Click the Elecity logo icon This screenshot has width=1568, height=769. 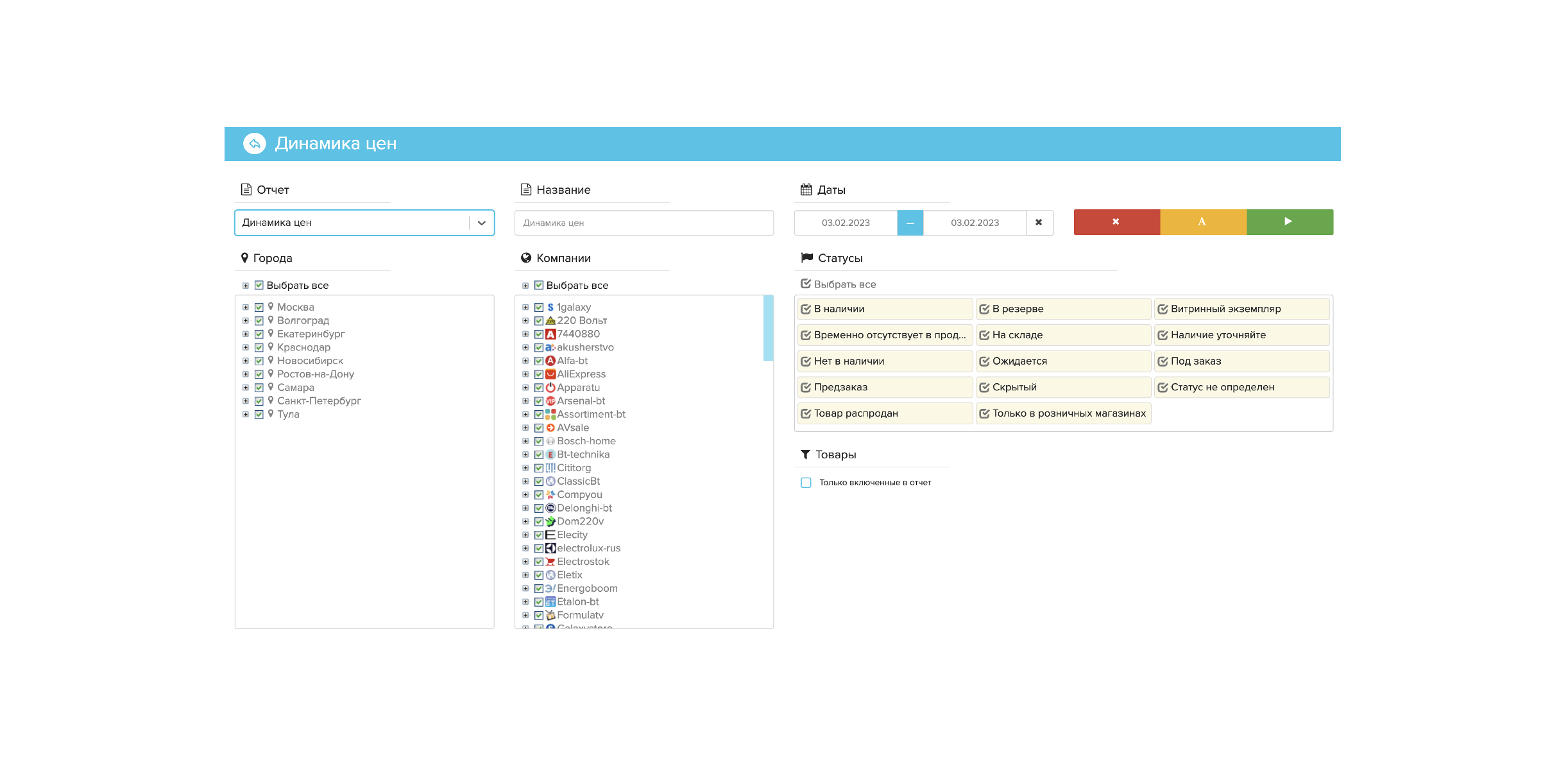(x=550, y=535)
